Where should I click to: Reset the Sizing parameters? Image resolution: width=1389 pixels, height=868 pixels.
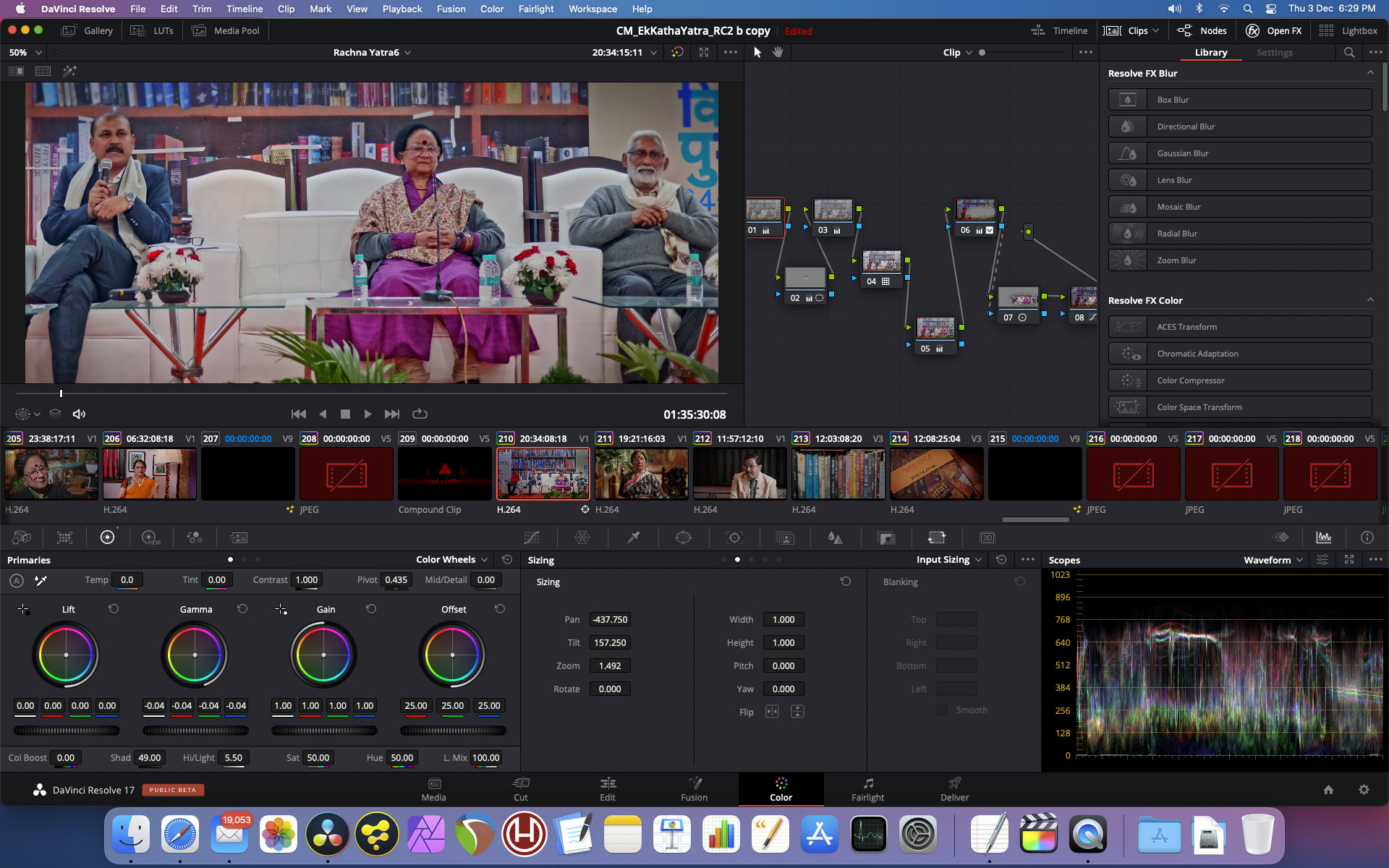click(846, 582)
